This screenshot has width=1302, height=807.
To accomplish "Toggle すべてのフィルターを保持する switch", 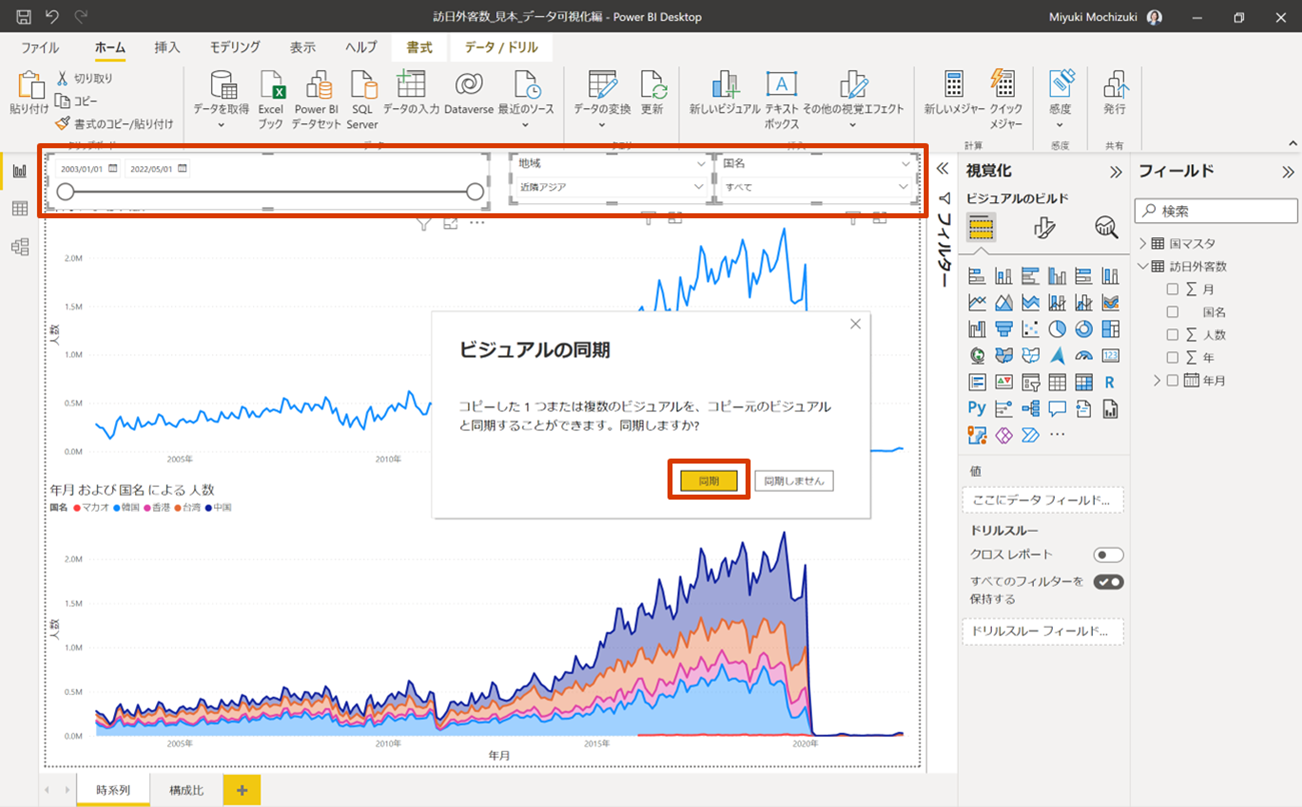I will coord(1108,582).
